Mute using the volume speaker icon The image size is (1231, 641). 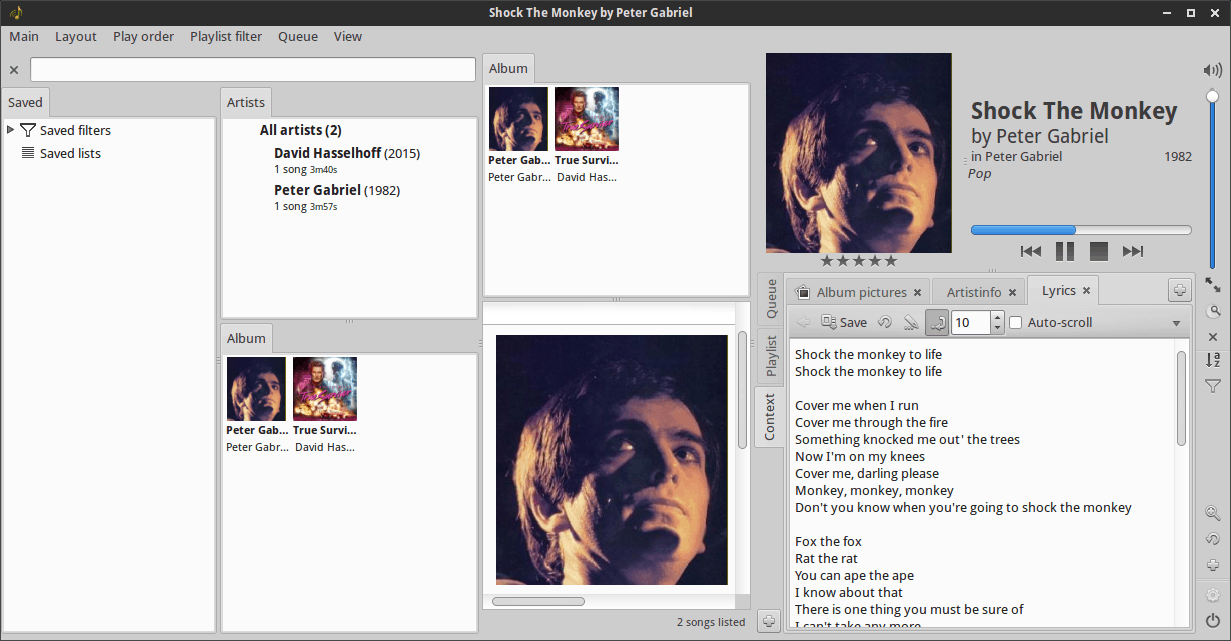[x=1212, y=70]
